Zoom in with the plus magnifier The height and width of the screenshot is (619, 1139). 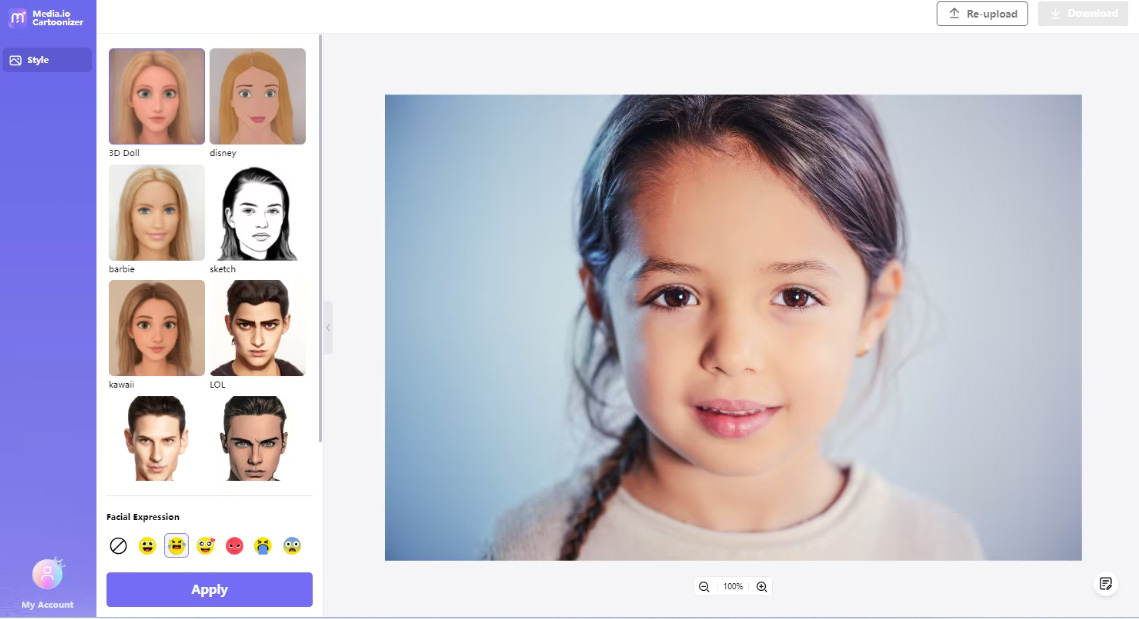pyautogui.click(x=761, y=586)
